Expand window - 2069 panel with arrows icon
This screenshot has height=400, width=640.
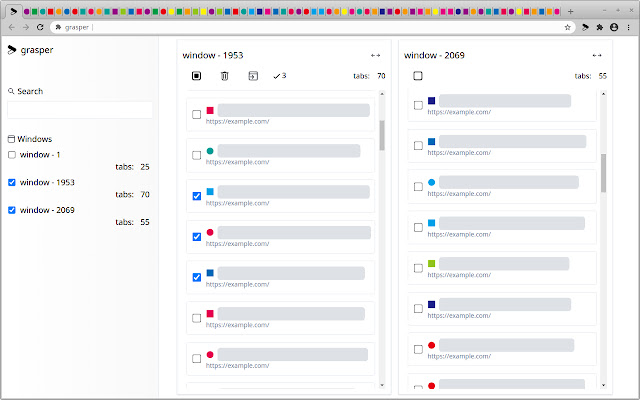click(x=597, y=56)
